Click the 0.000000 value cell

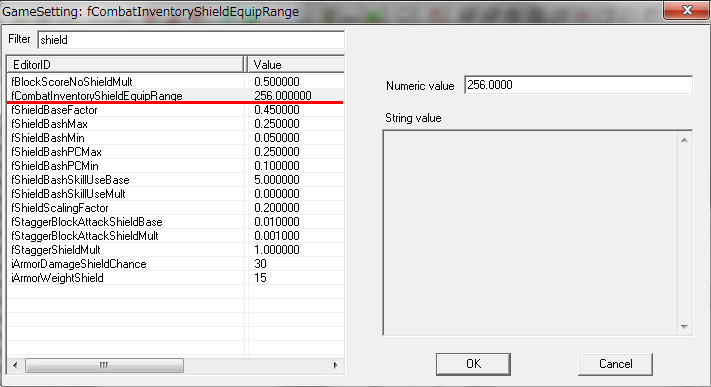pos(277,194)
